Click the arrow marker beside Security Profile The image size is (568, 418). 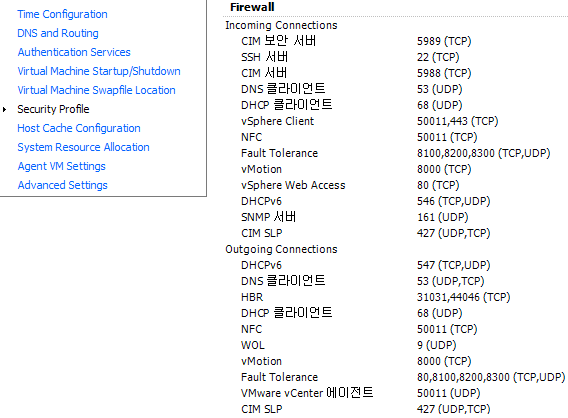pyautogui.click(x=4, y=109)
